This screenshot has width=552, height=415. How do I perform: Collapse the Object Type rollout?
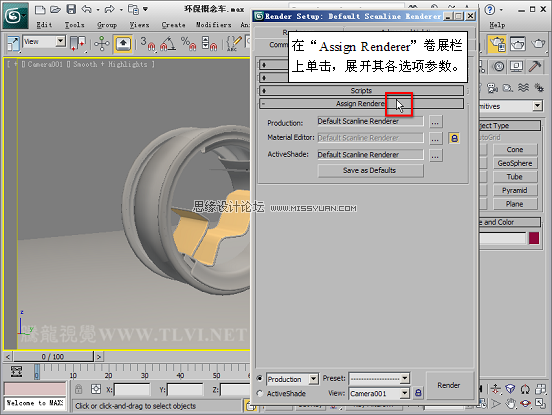[x=509, y=125]
